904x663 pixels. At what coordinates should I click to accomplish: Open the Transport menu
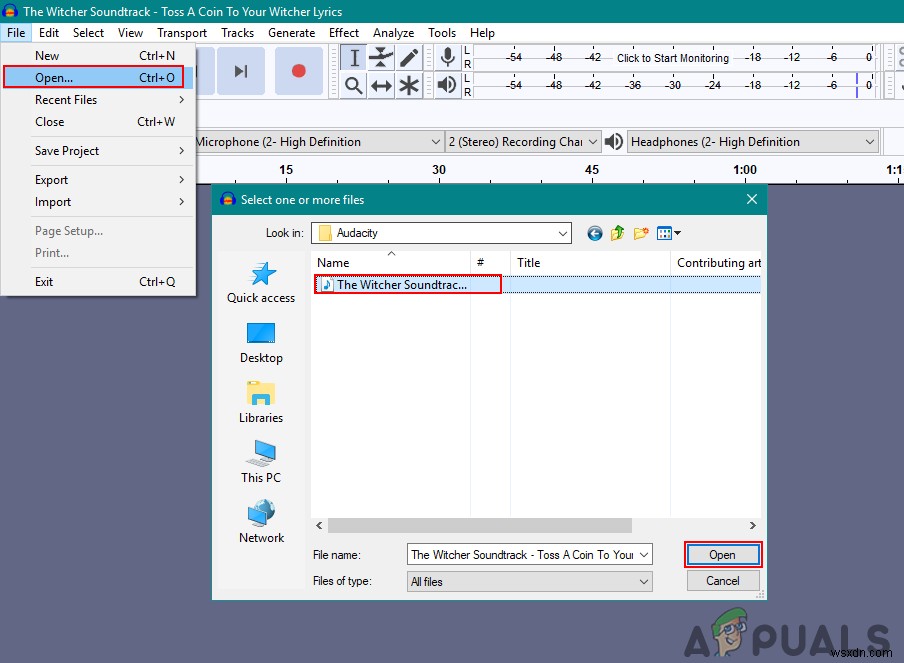[x=182, y=33]
